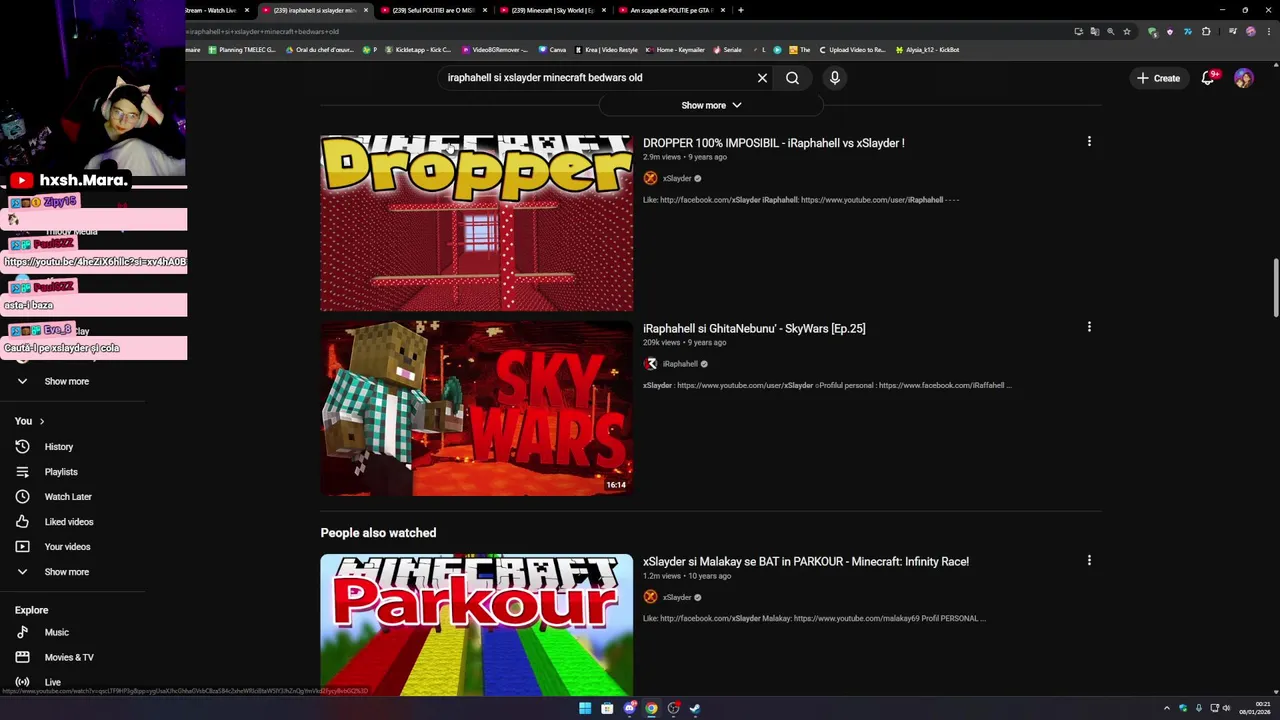The width and height of the screenshot is (1280, 720).
Task: Open xSlayder si Malakay Parkour video title
Action: [x=806, y=562]
